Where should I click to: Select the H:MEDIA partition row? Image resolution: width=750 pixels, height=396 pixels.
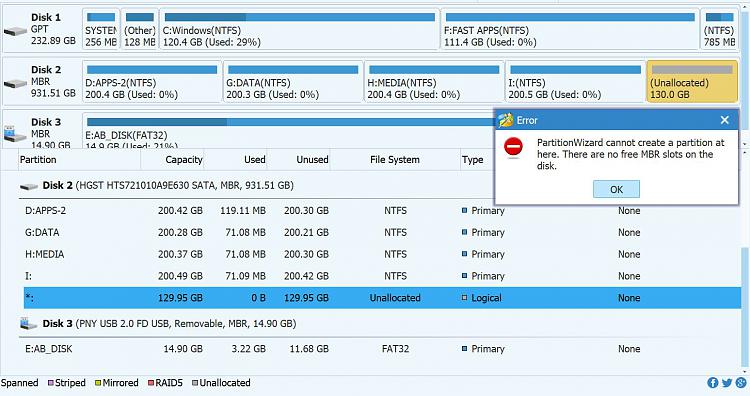tap(382, 254)
